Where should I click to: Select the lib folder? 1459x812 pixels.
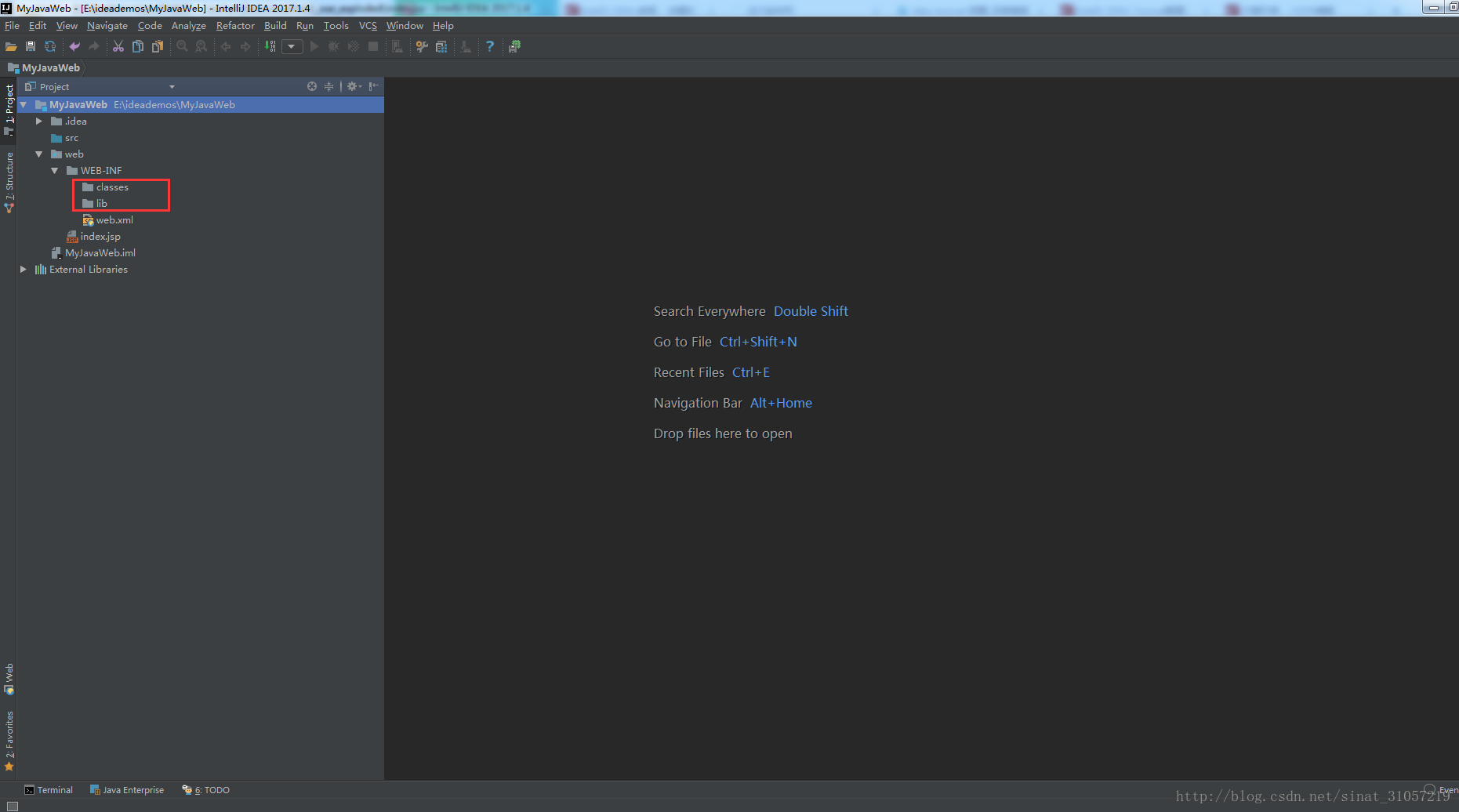pyautogui.click(x=95, y=204)
